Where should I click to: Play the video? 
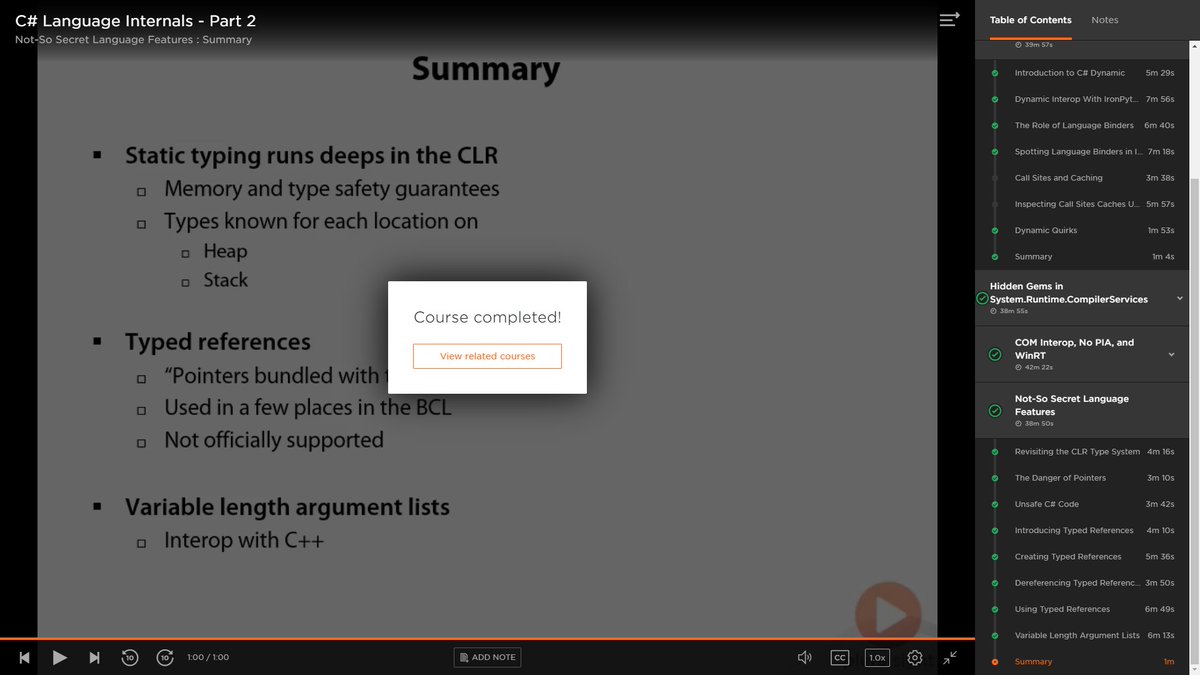point(60,657)
